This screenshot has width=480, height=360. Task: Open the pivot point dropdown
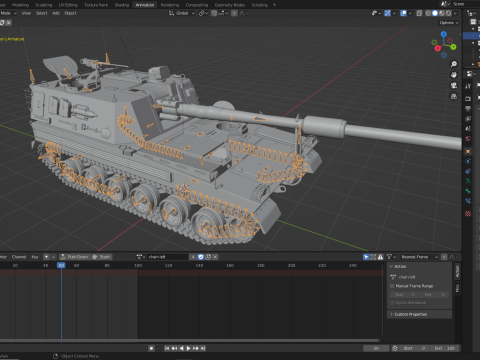point(203,13)
